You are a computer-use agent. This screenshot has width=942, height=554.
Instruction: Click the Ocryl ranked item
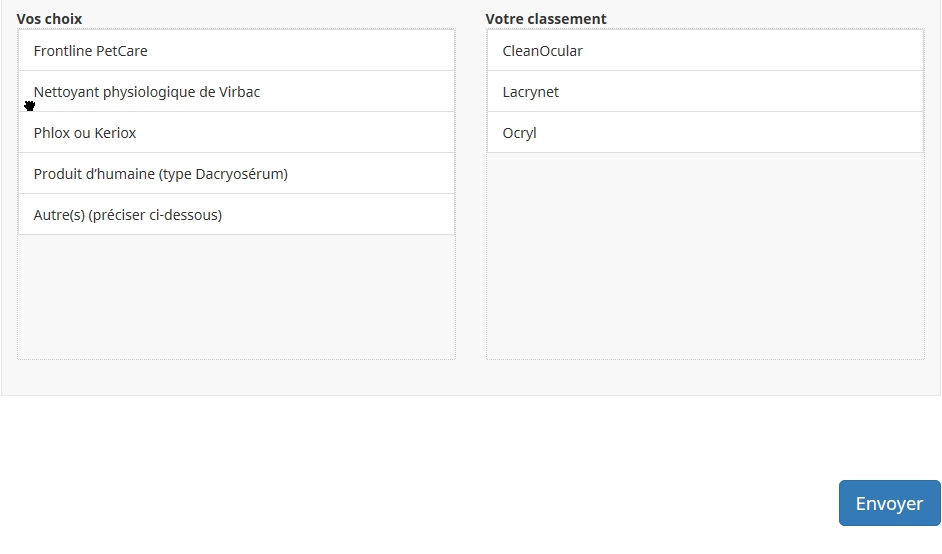(705, 133)
